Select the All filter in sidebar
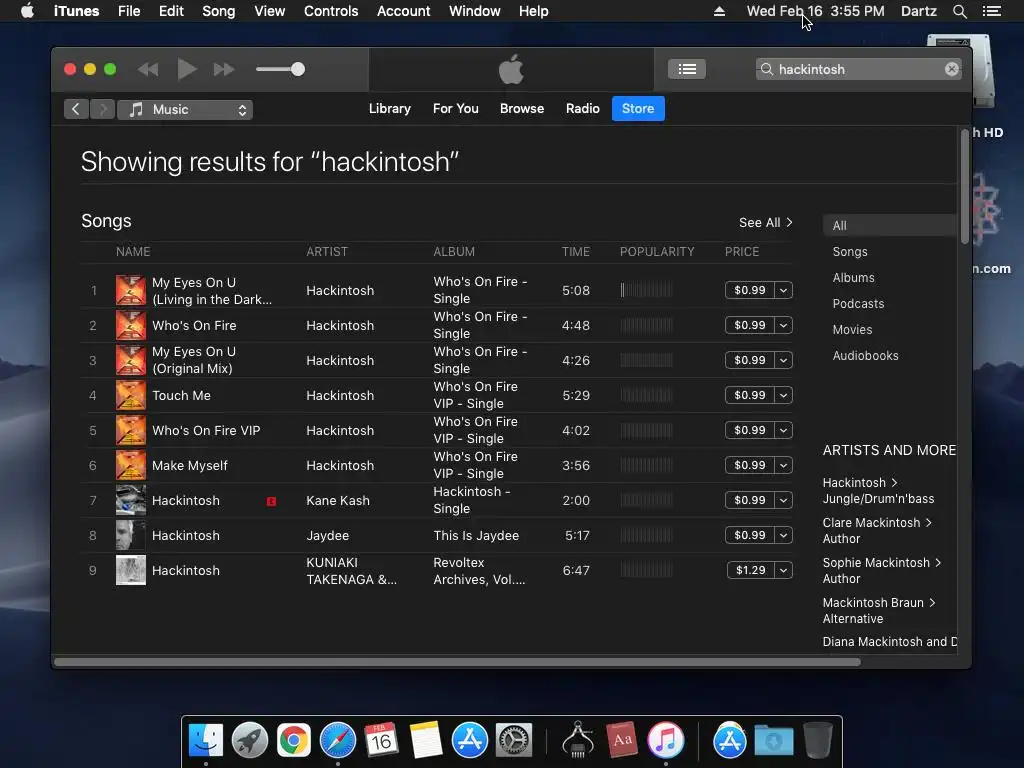This screenshot has height=768, width=1024. (x=889, y=225)
